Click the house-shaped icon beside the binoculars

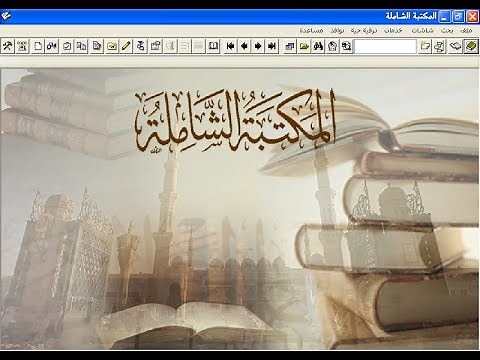332,46
